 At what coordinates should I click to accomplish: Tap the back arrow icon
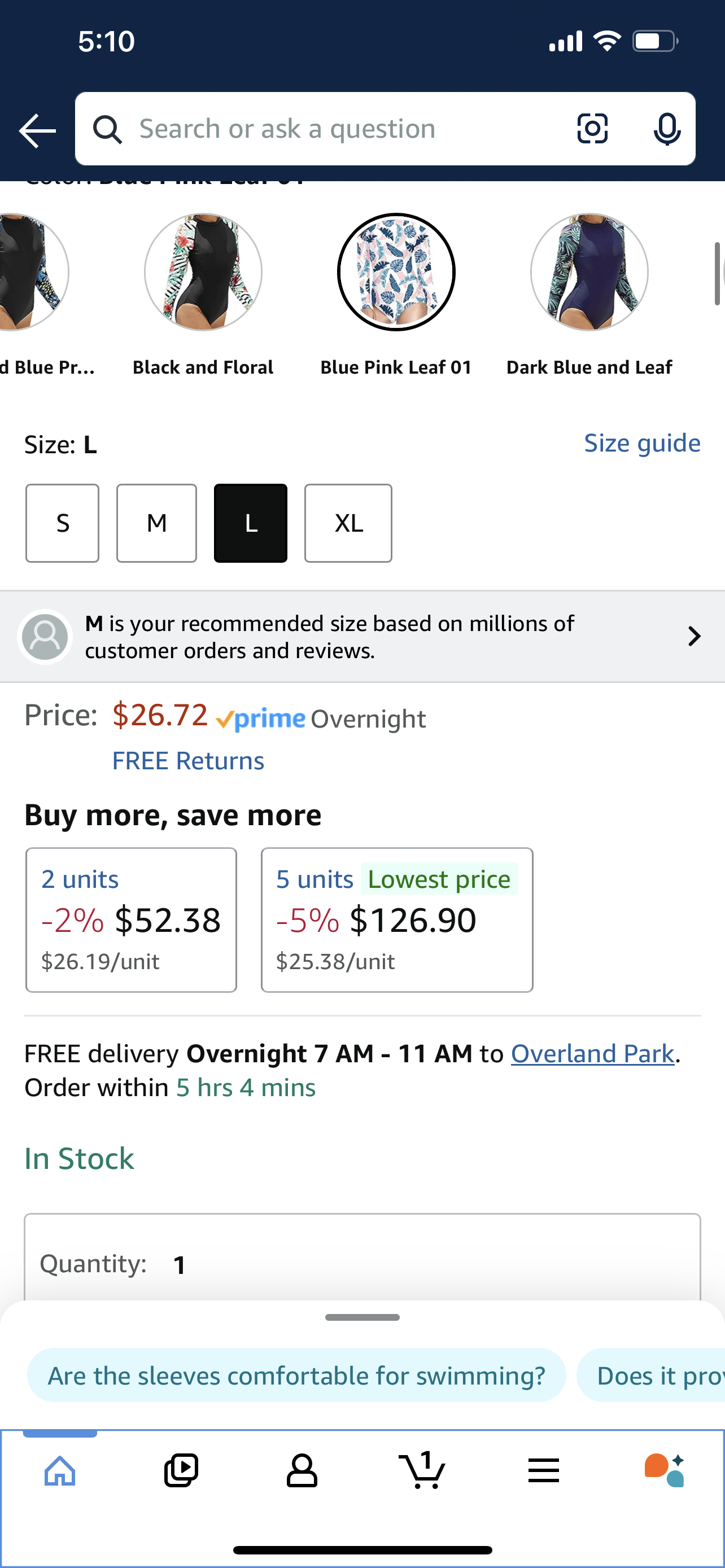tap(37, 130)
